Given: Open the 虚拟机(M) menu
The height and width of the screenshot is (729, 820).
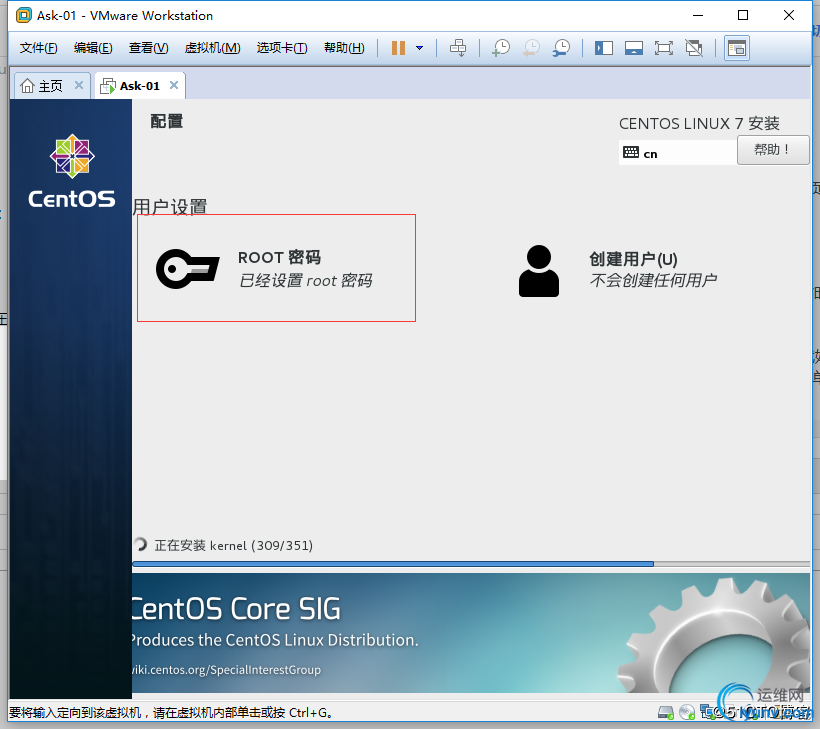Looking at the screenshot, I should [212, 48].
